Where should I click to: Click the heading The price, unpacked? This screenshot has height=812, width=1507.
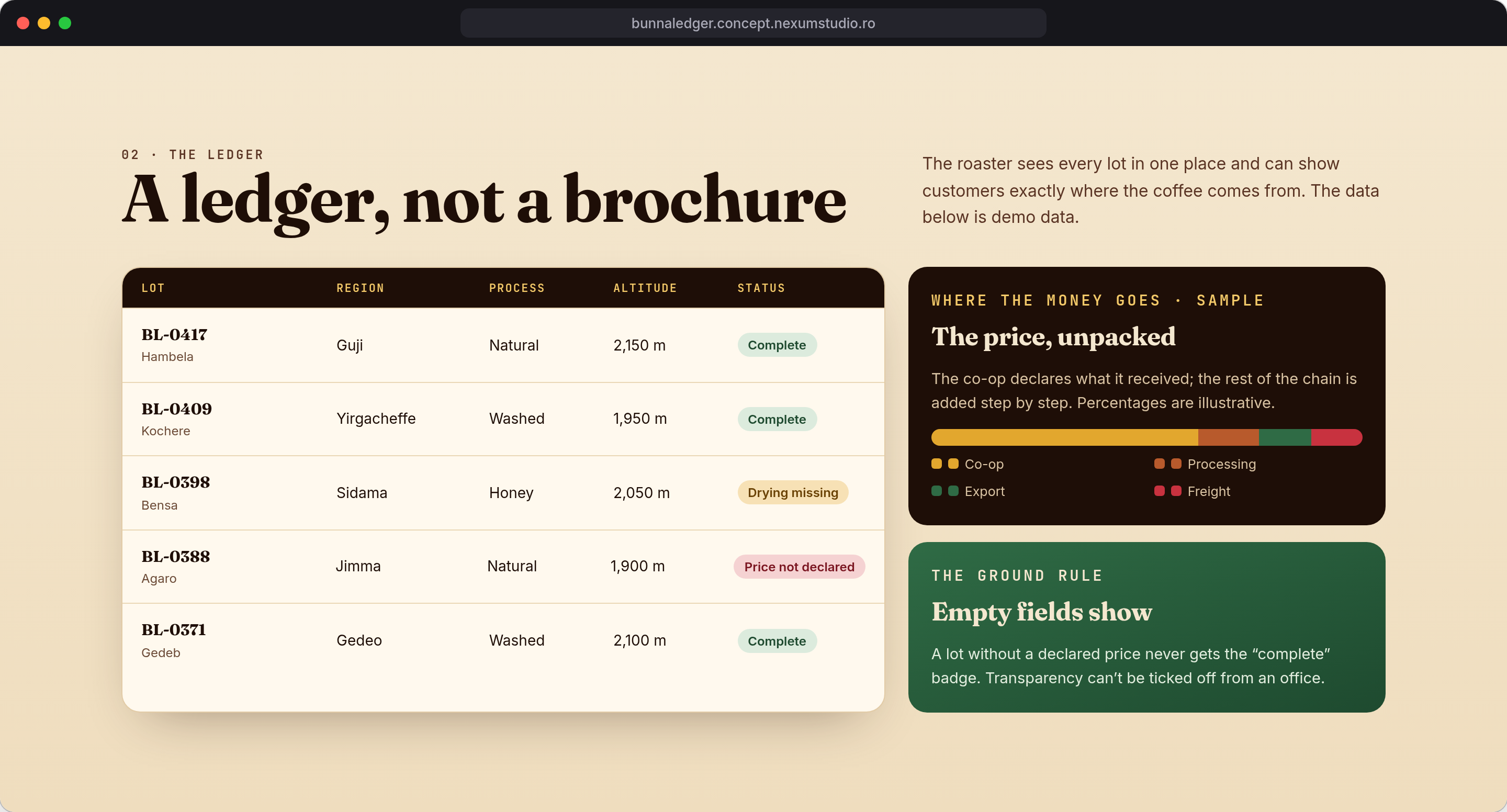(x=1053, y=337)
